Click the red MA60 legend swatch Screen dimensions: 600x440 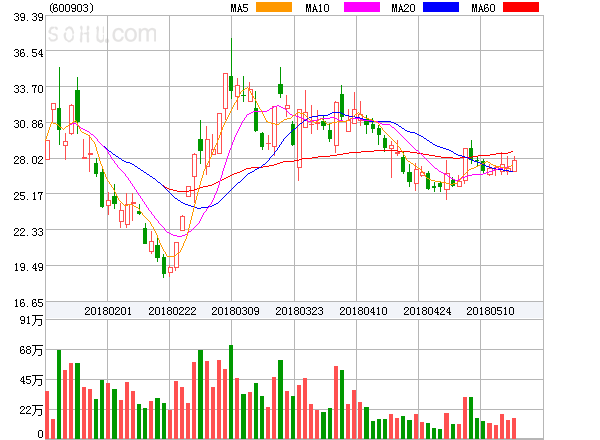point(521,7)
